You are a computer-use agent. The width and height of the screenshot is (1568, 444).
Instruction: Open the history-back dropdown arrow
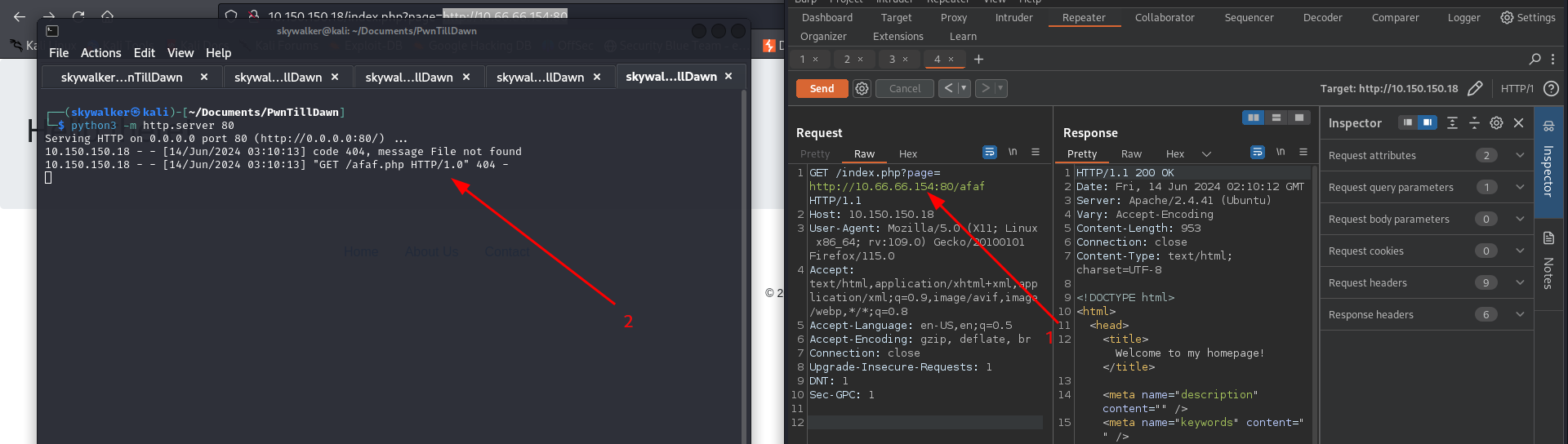click(964, 88)
